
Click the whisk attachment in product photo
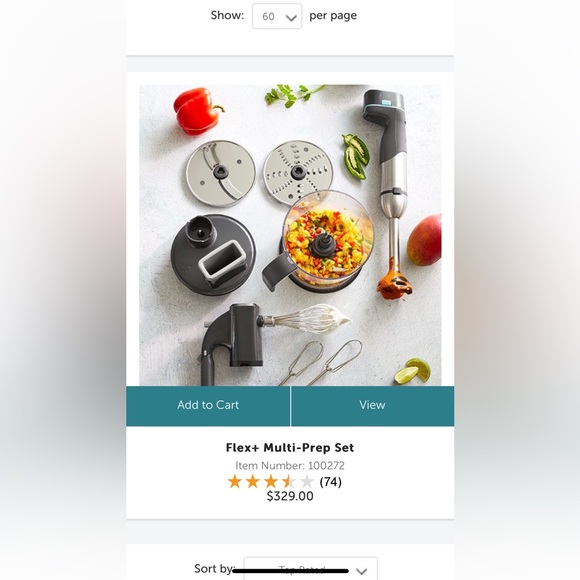309,319
